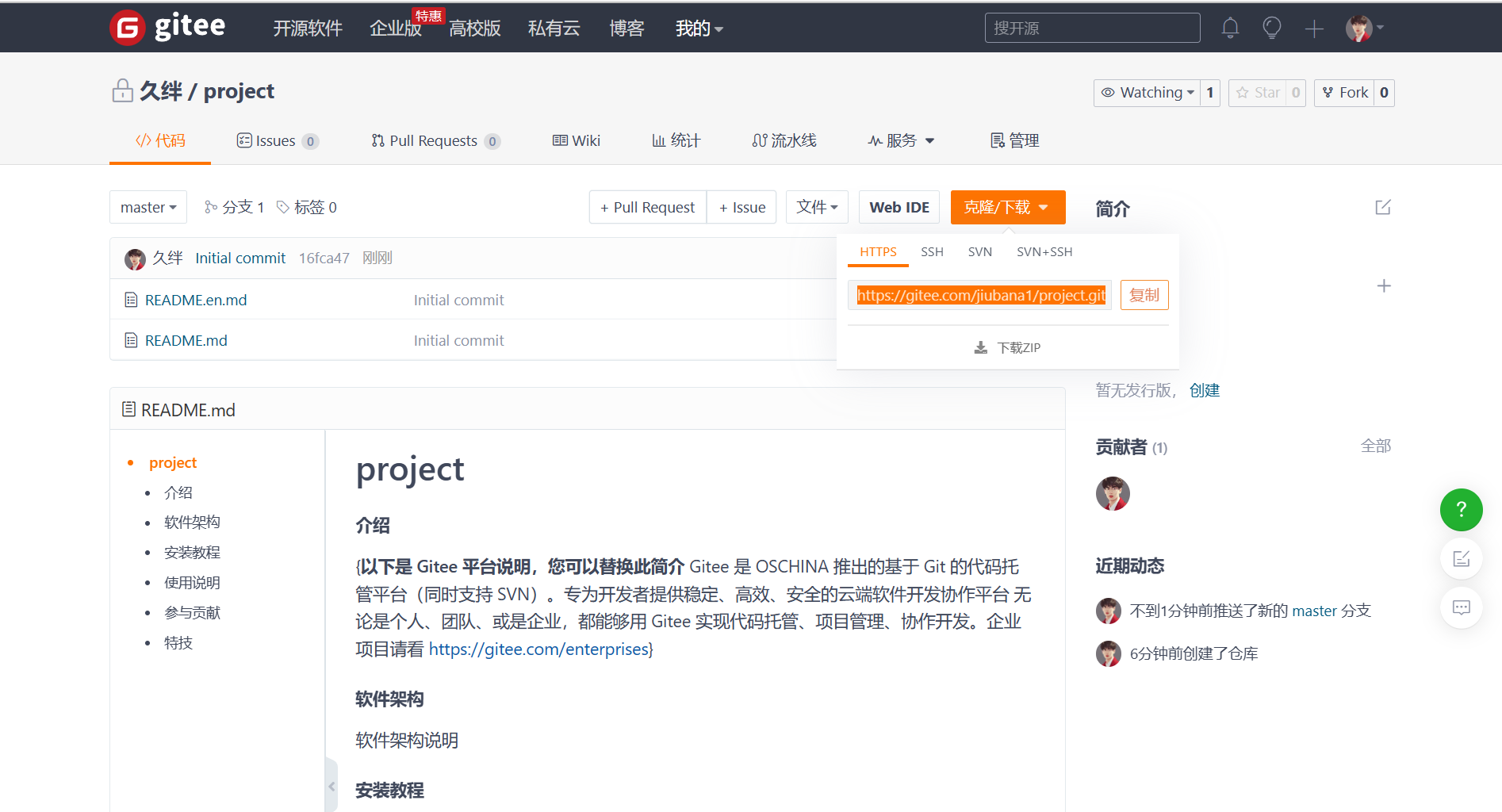1502x812 pixels.
Task: Open the README.en.md file
Action: 196,301
